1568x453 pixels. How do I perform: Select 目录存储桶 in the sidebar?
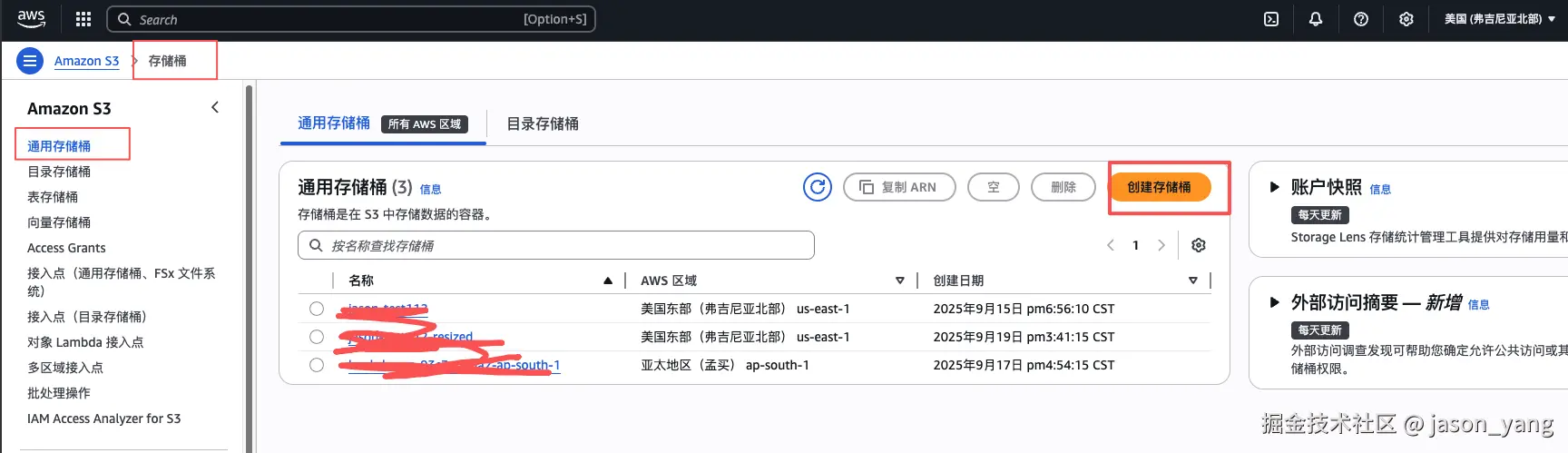point(59,172)
